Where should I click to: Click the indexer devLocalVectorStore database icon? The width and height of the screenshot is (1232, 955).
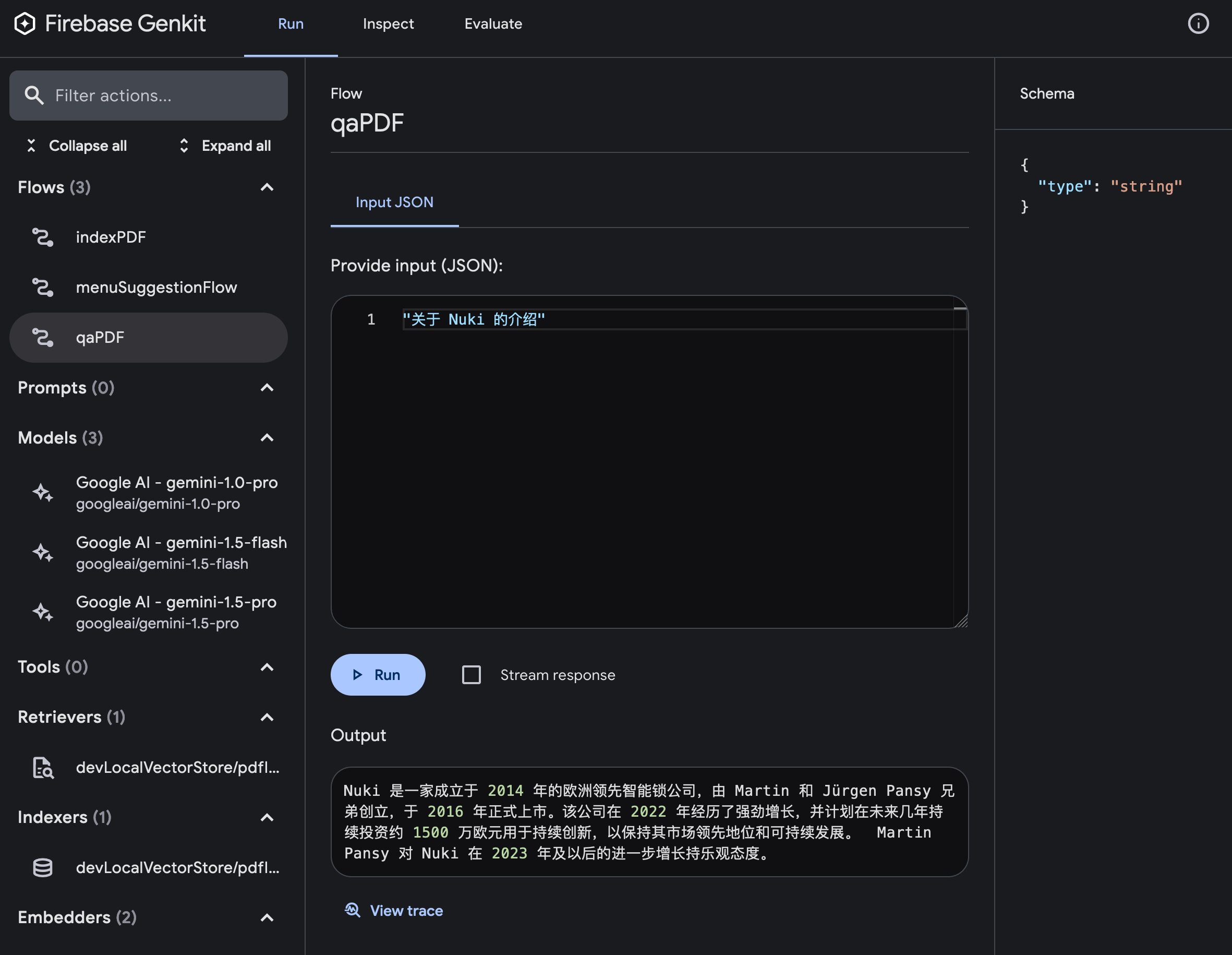tap(43, 867)
